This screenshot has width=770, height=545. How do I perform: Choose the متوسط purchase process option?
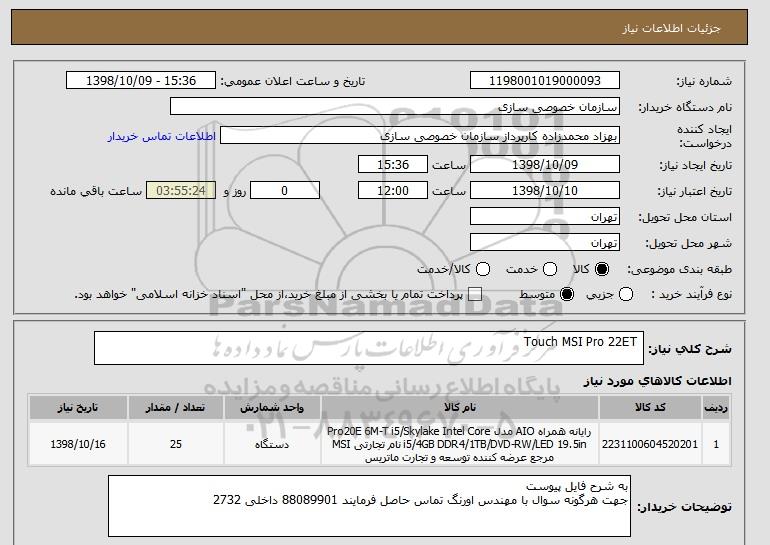click(567, 295)
